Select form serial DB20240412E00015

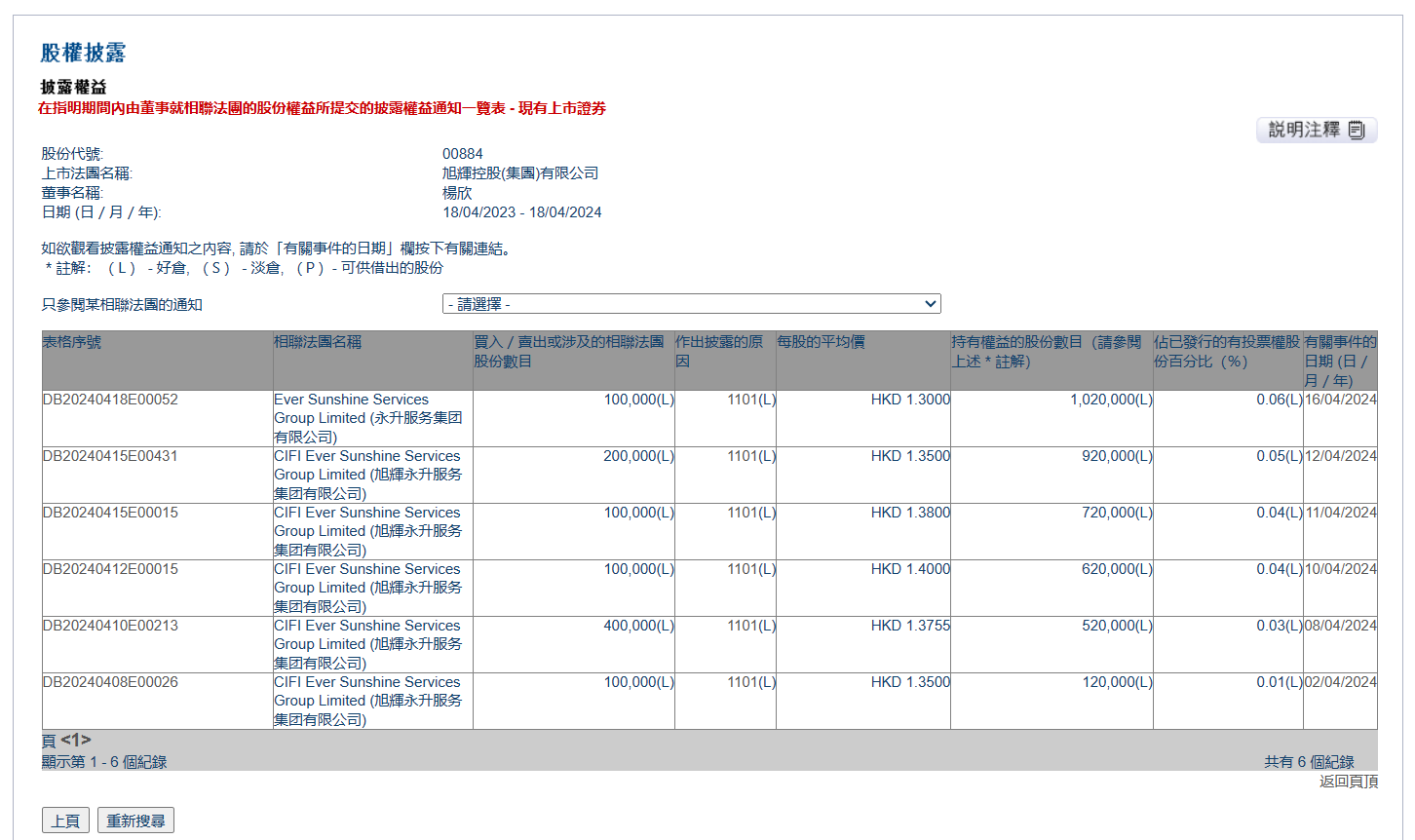pyautogui.click(x=110, y=569)
